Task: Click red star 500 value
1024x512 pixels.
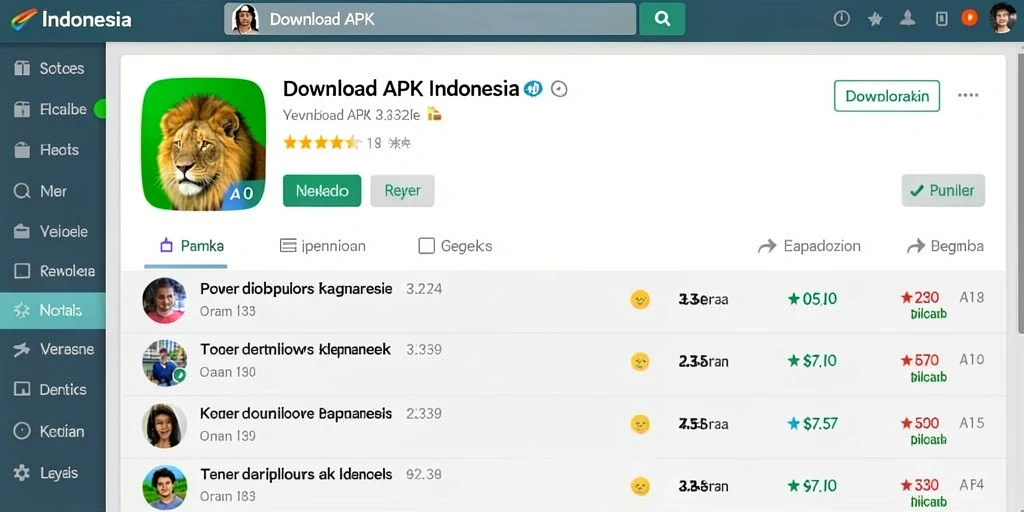Action: point(920,423)
